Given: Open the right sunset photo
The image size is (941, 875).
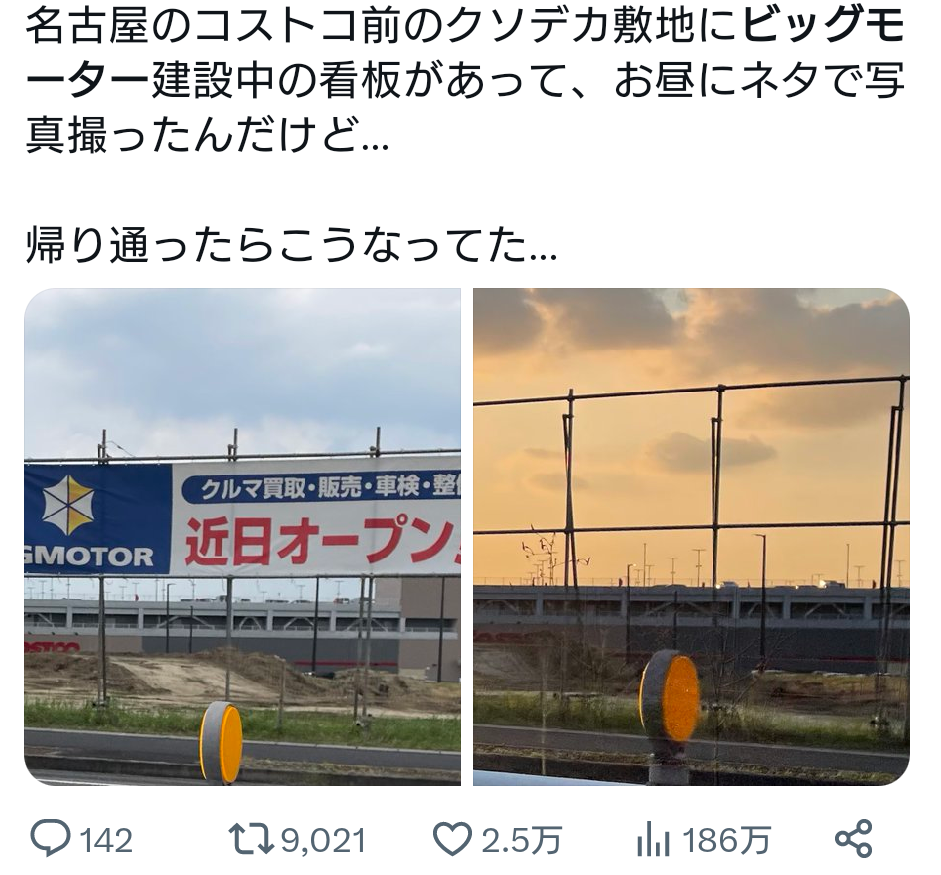Looking at the screenshot, I should click(691, 537).
